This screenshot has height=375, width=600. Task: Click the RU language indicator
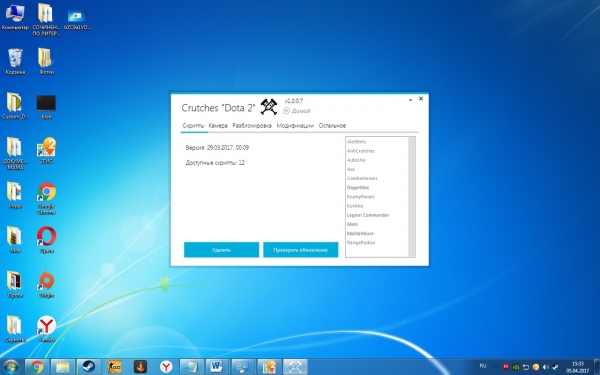(483, 366)
